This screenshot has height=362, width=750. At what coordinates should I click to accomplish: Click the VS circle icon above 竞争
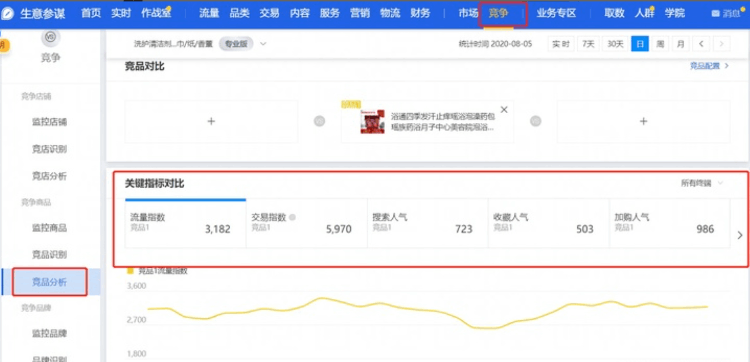(x=51, y=37)
